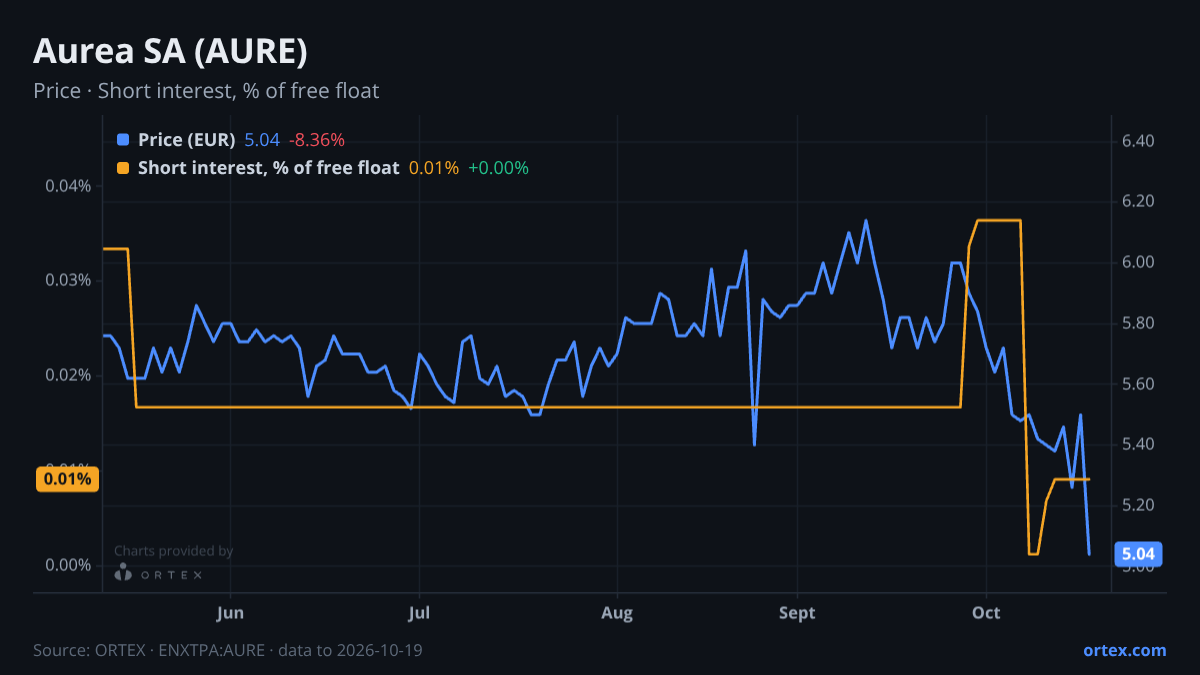
Task: Select the Price (EUR) legend label
Action: click(x=186, y=140)
